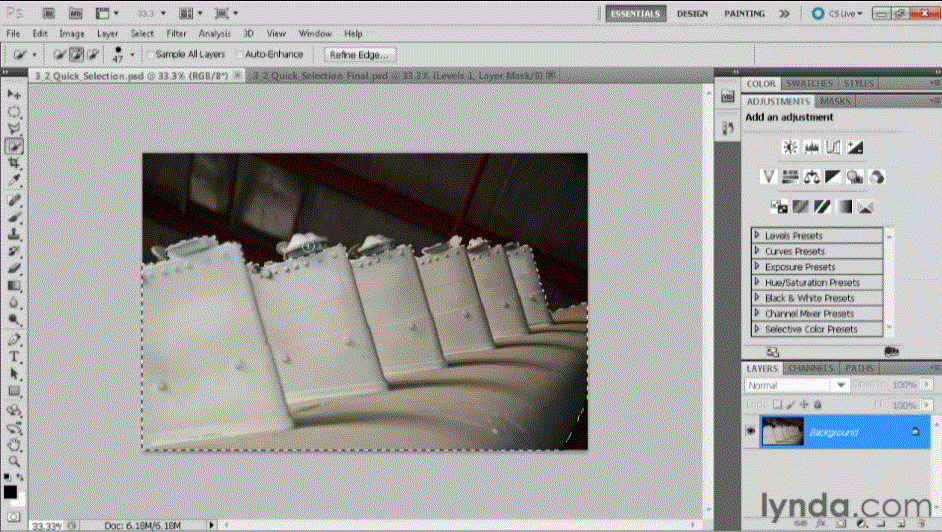Switch to 3_2_Quick_Selection_Final.psd document tab
The height and width of the screenshot is (532, 942).
click(x=397, y=76)
